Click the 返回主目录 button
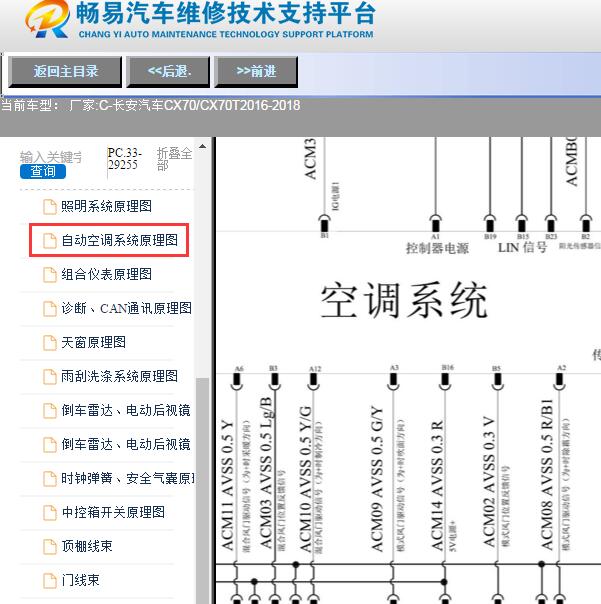601x604 pixels. tap(65, 72)
